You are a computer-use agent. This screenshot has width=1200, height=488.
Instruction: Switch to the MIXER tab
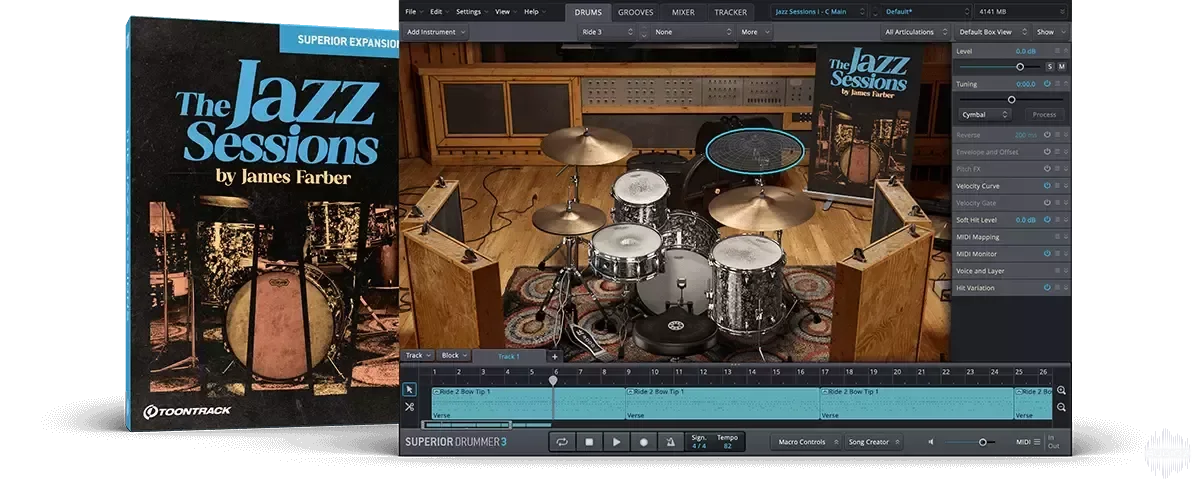(x=683, y=12)
